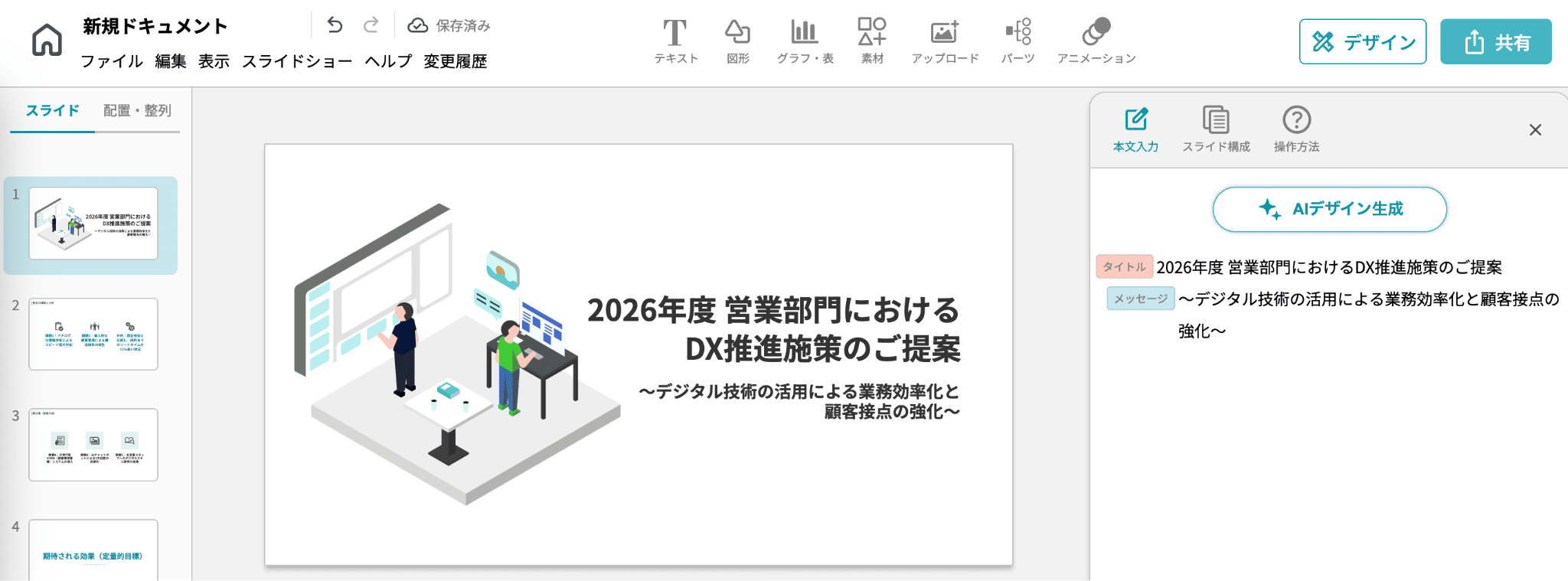Open the 本文入力 text entry panel

point(1135,130)
